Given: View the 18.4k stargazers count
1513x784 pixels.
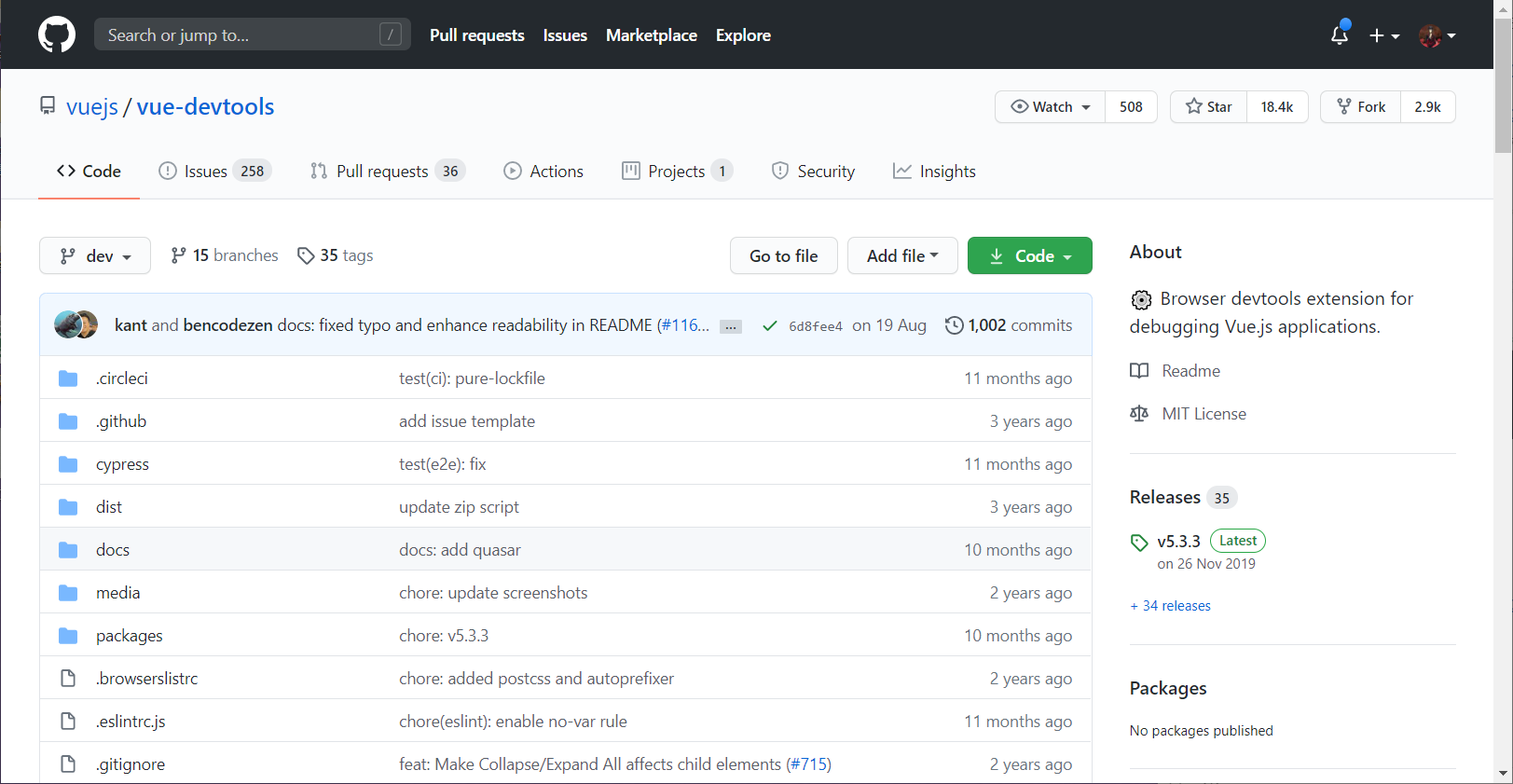Looking at the screenshot, I should [x=1277, y=106].
